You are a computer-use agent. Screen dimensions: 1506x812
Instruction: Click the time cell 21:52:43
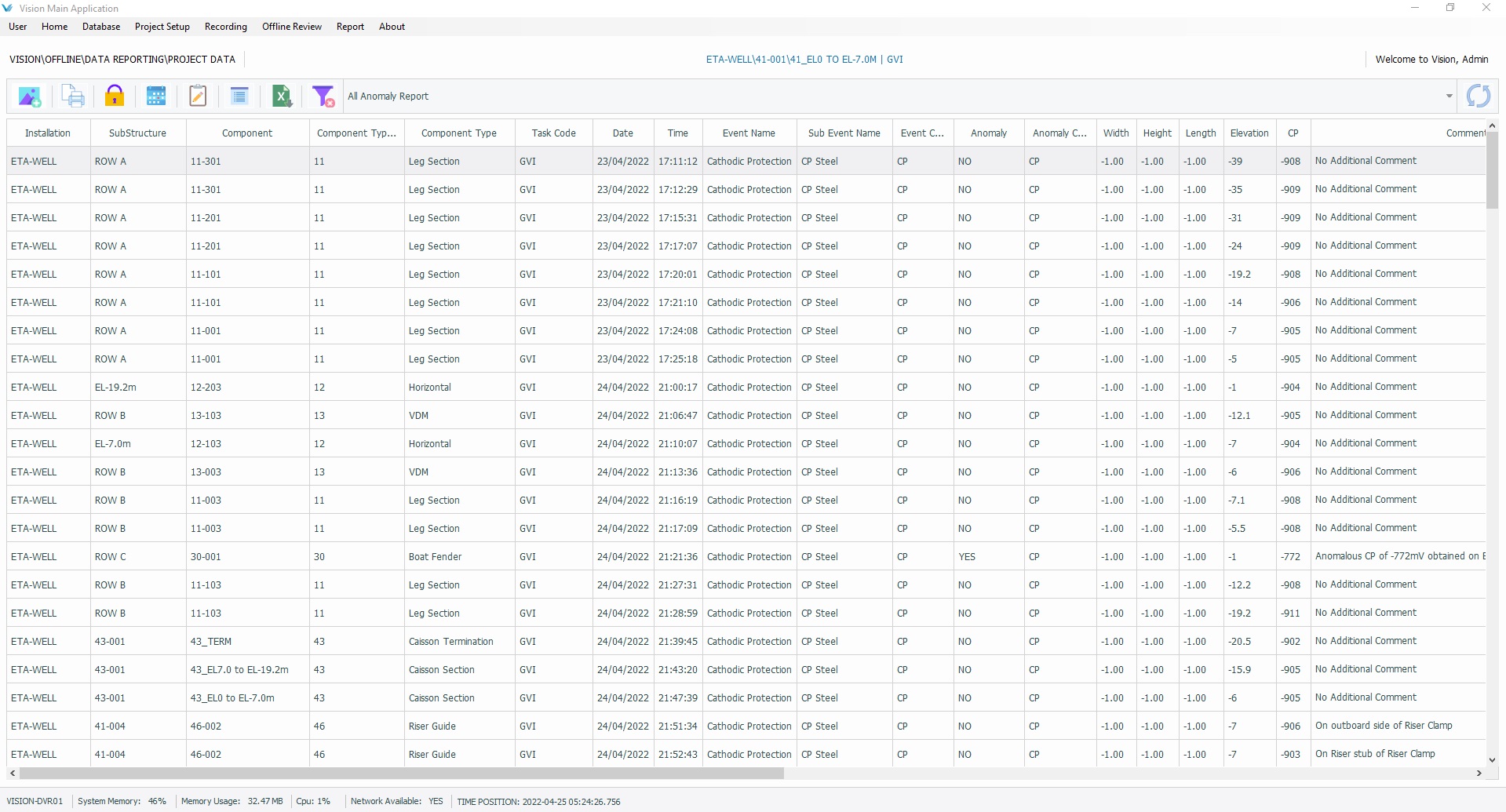click(678, 755)
